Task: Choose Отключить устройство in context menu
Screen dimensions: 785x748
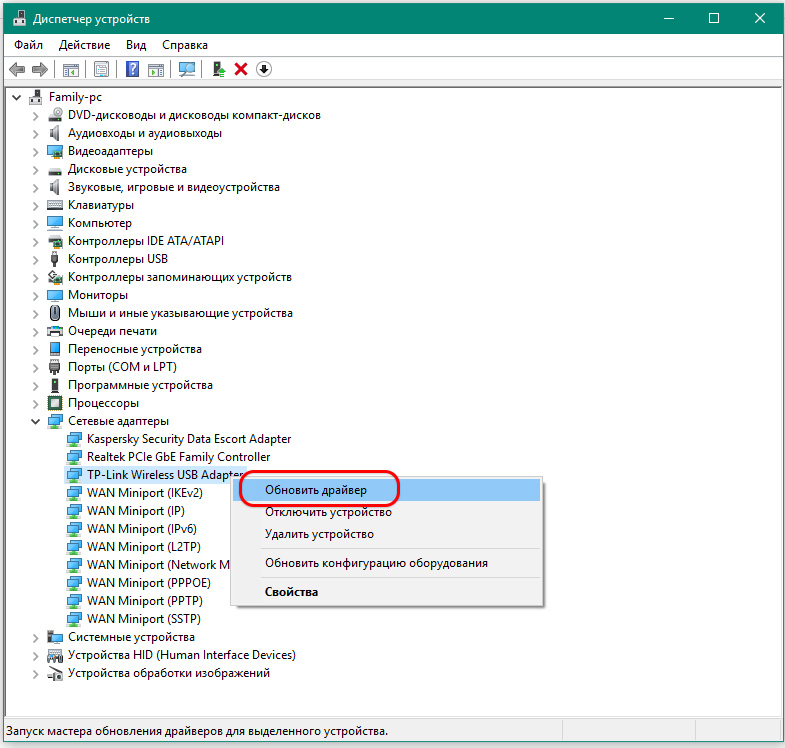Action: click(387, 512)
